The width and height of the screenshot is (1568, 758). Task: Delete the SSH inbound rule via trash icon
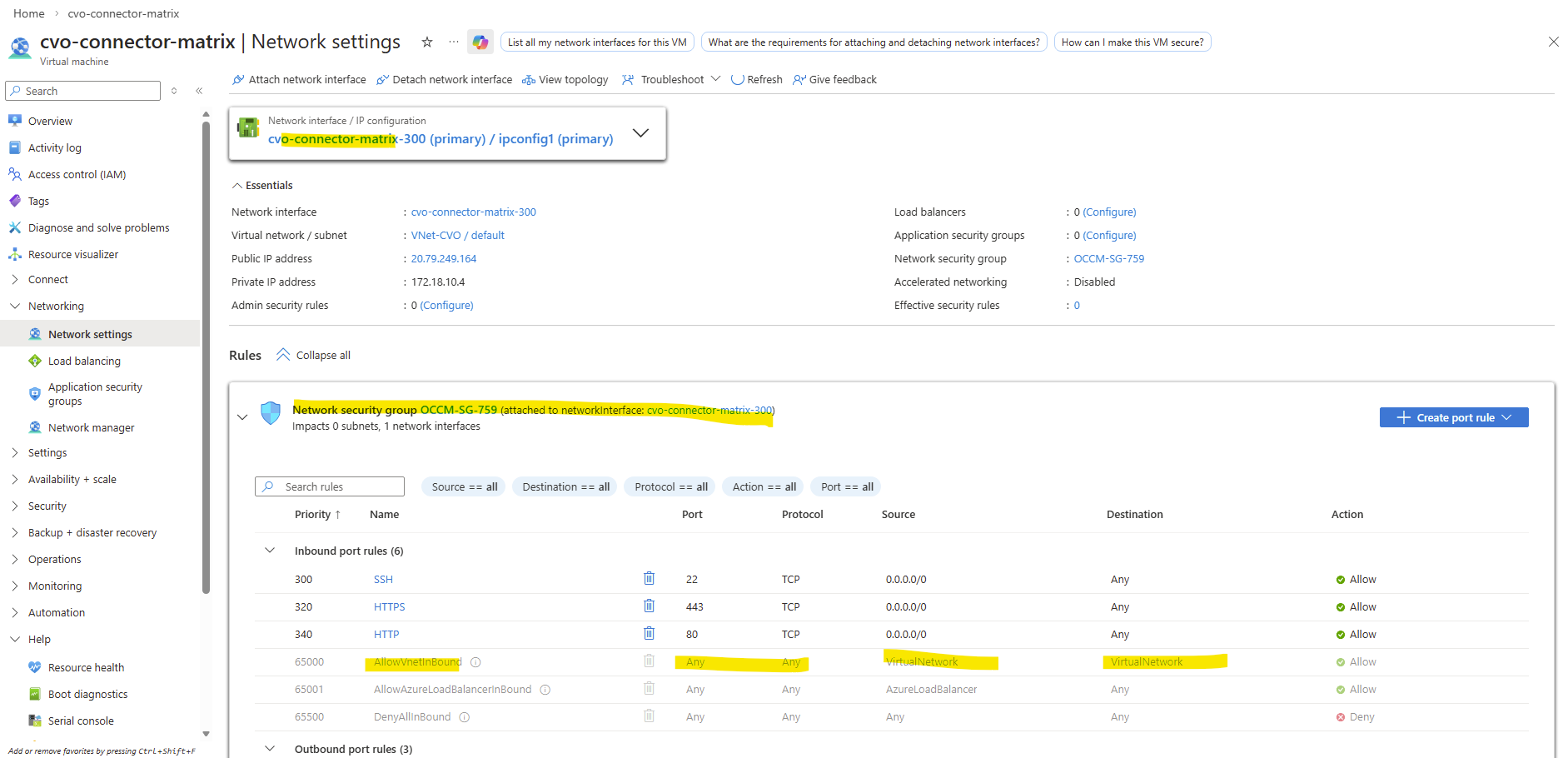point(649,578)
